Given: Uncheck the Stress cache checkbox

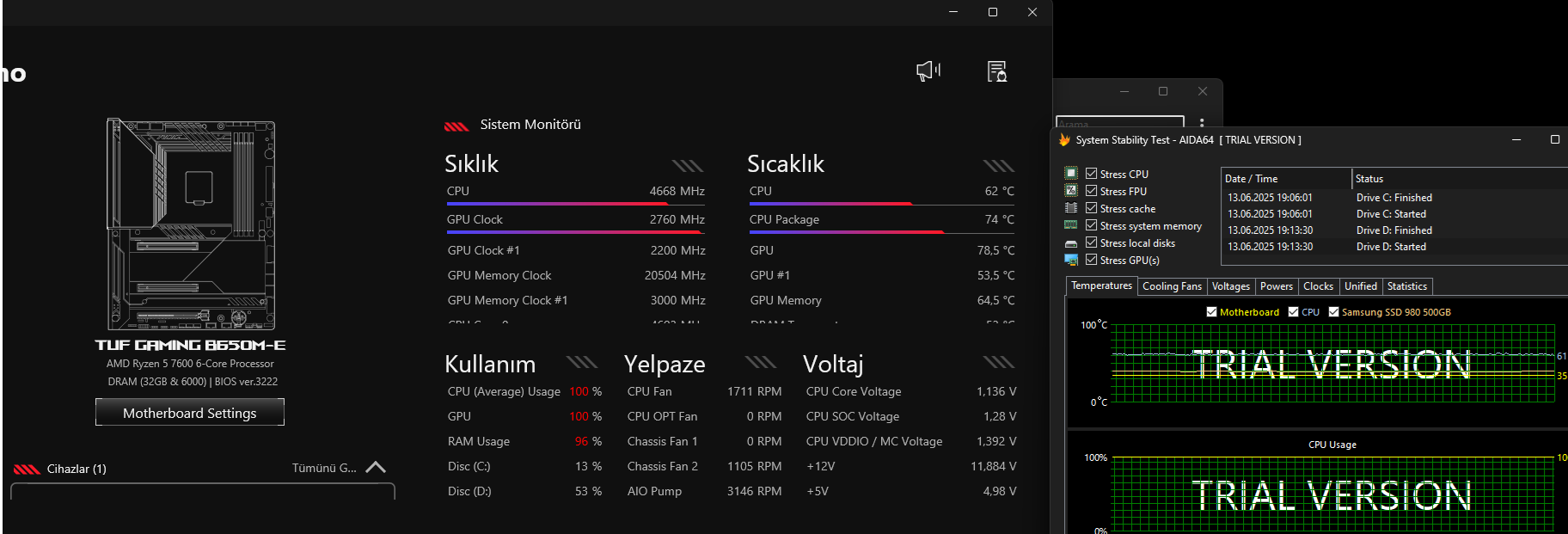Looking at the screenshot, I should point(1092,208).
